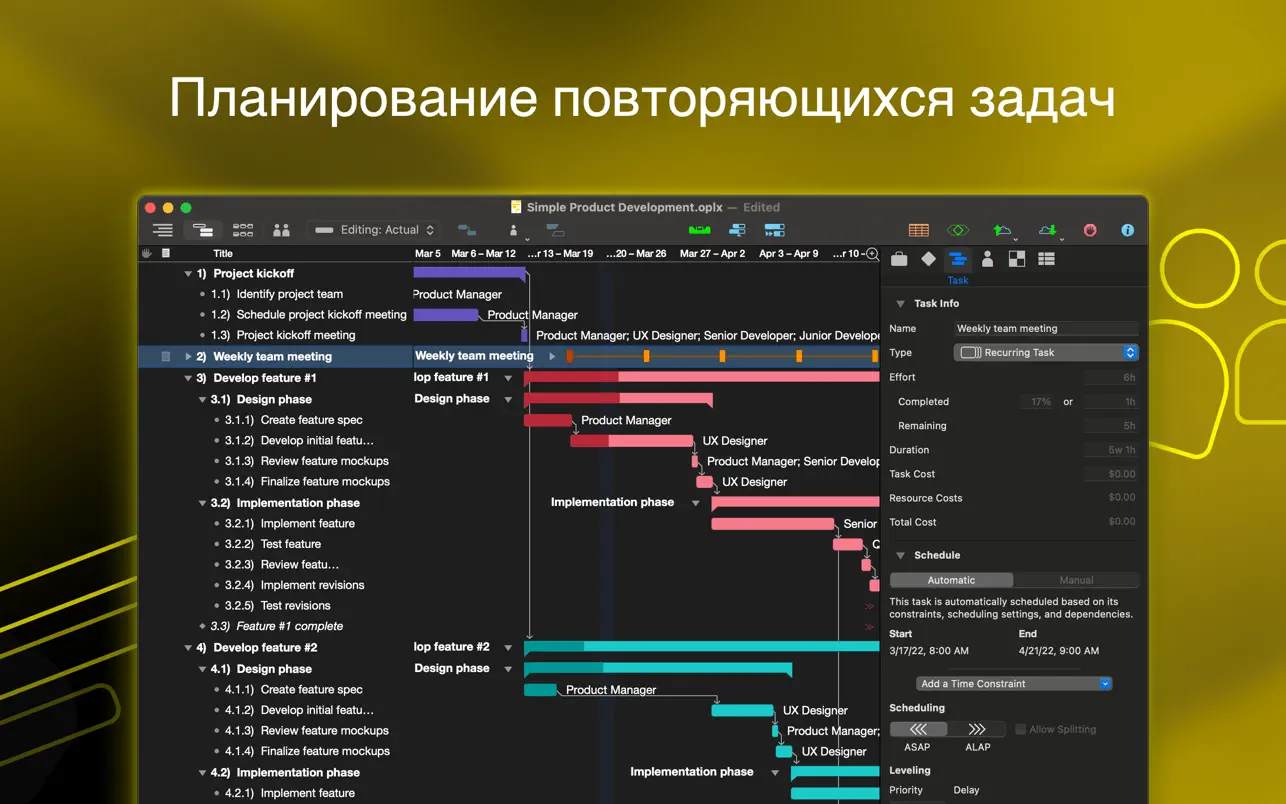Toggle the blue Inspector info icon
Screen dimensions: 1286x804
tap(1127, 230)
